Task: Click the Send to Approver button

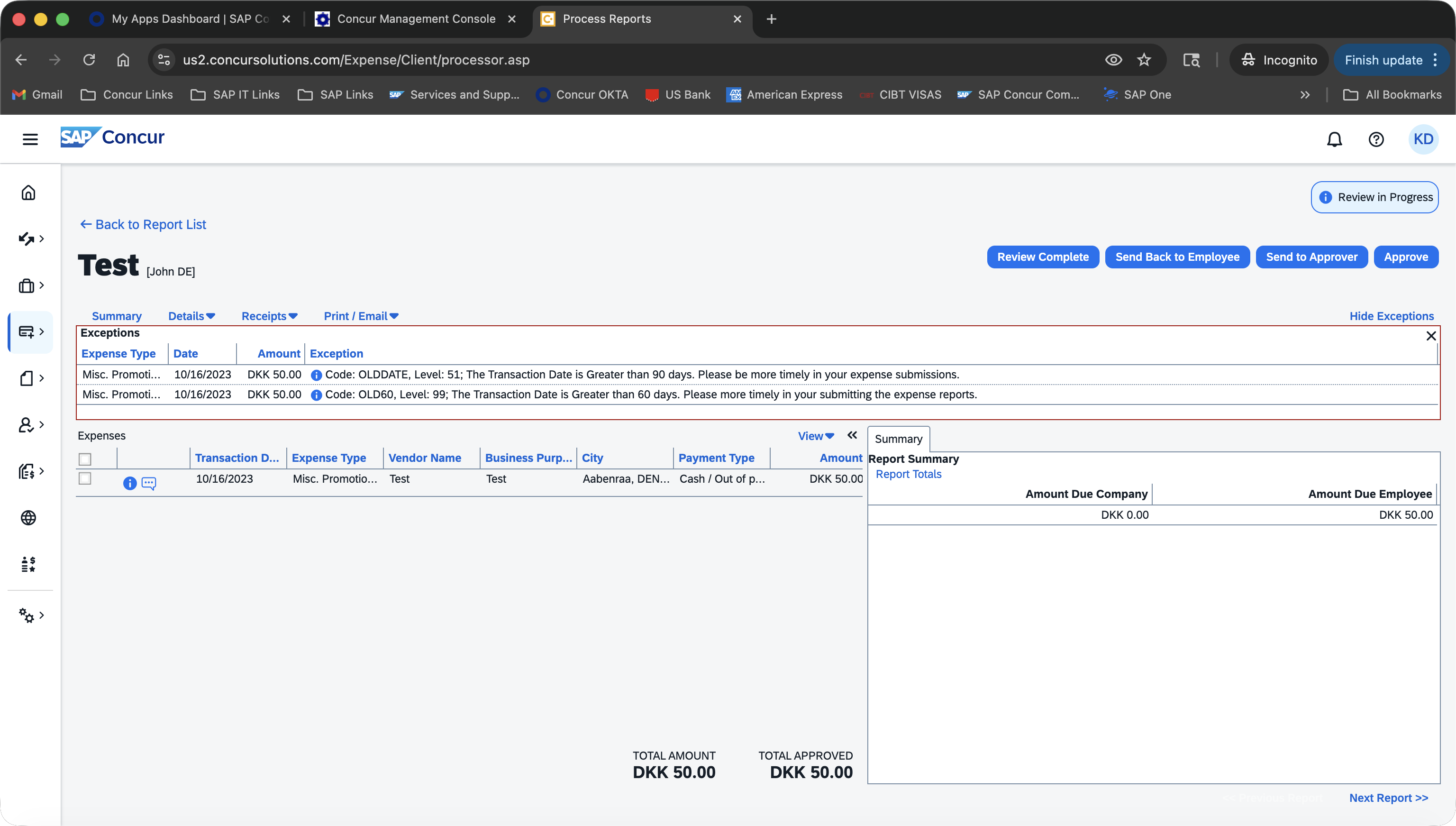Action: pos(1311,257)
